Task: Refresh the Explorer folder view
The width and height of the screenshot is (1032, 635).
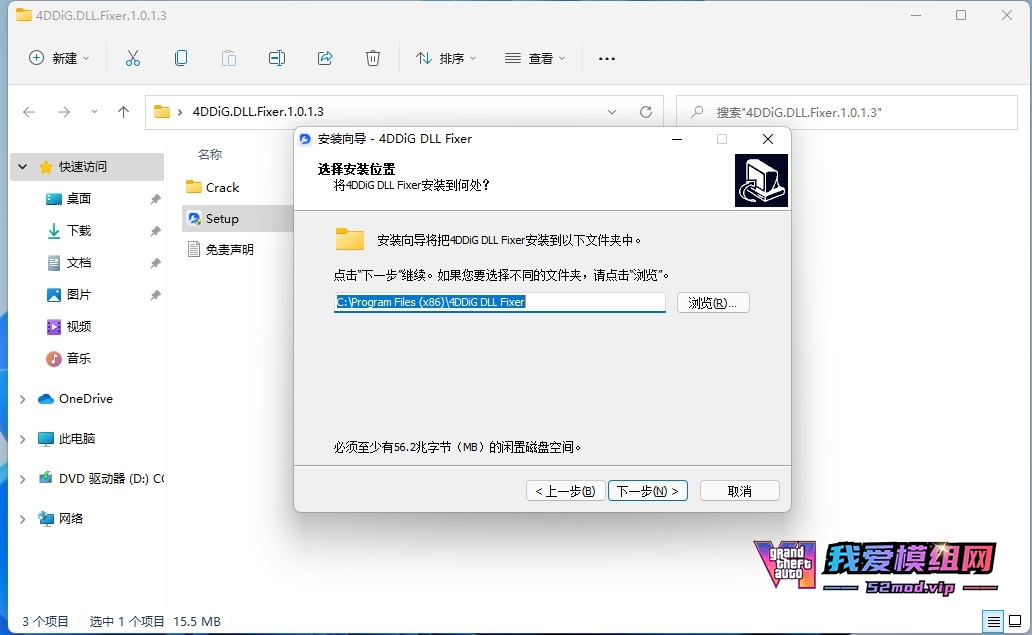Action: click(646, 112)
